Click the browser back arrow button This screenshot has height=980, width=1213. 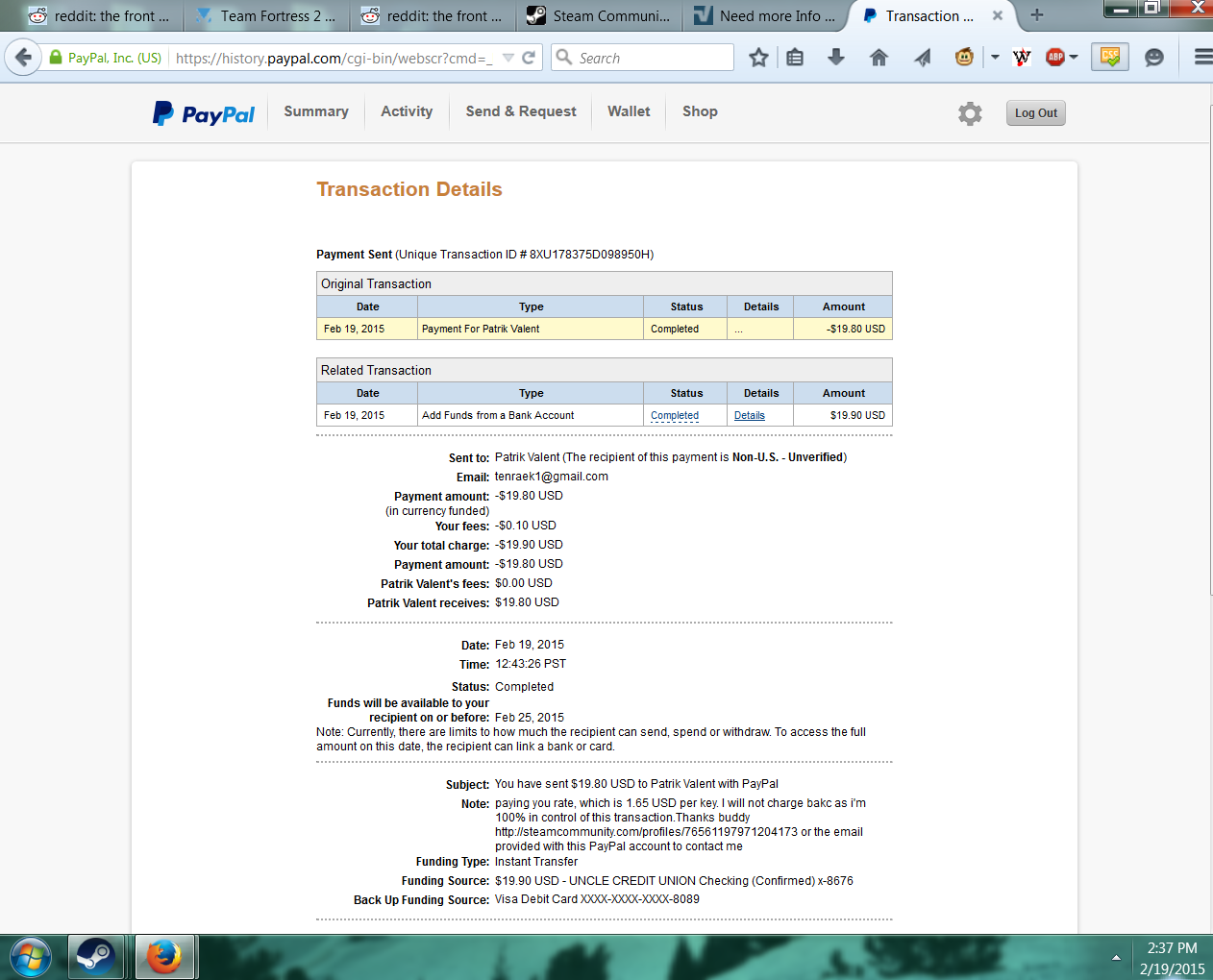[23, 58]
